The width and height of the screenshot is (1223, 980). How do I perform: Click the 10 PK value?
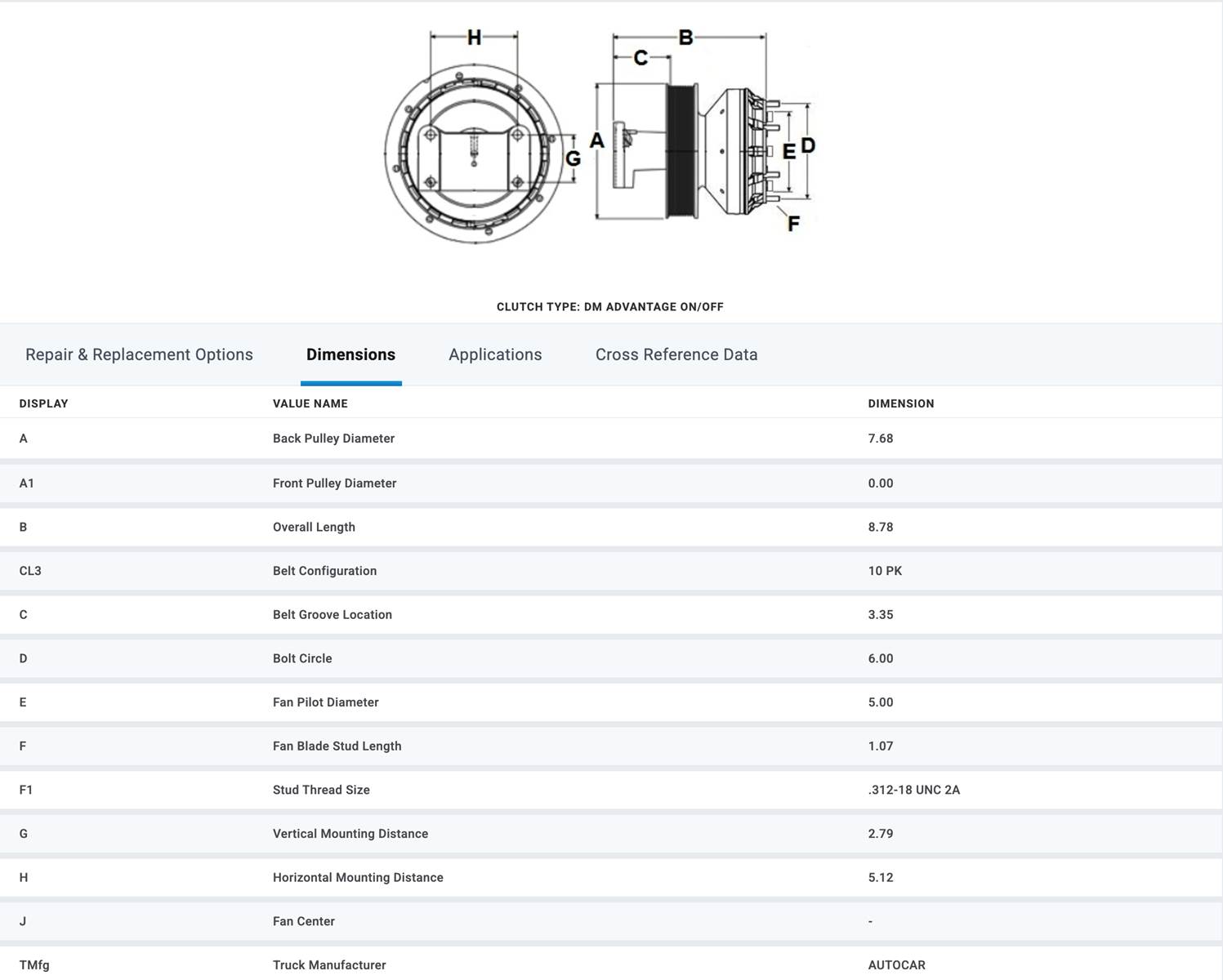(x=885, y=571)
